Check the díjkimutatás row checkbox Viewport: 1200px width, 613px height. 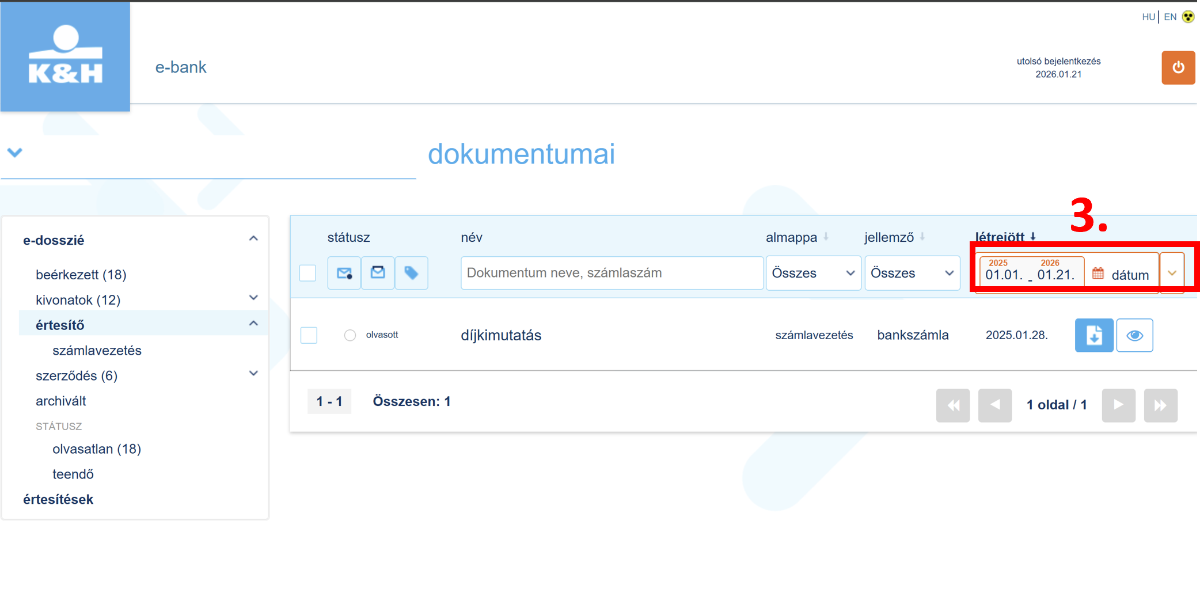pos(308,335)
